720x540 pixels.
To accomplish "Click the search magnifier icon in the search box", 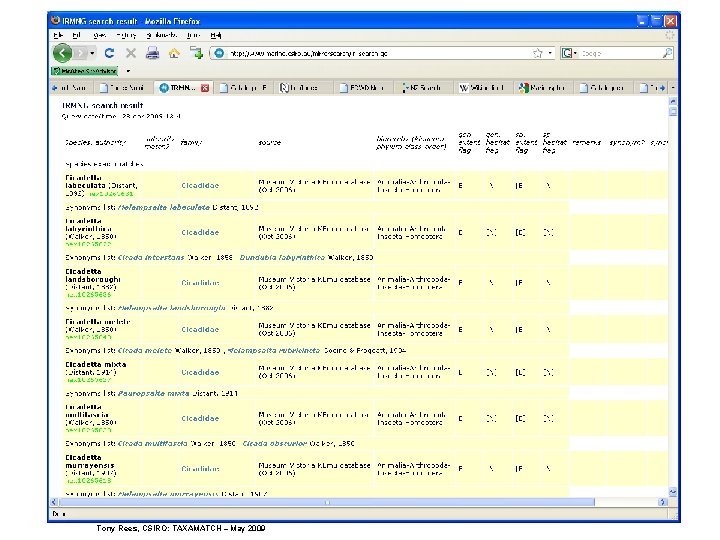I will click(666, 52).
